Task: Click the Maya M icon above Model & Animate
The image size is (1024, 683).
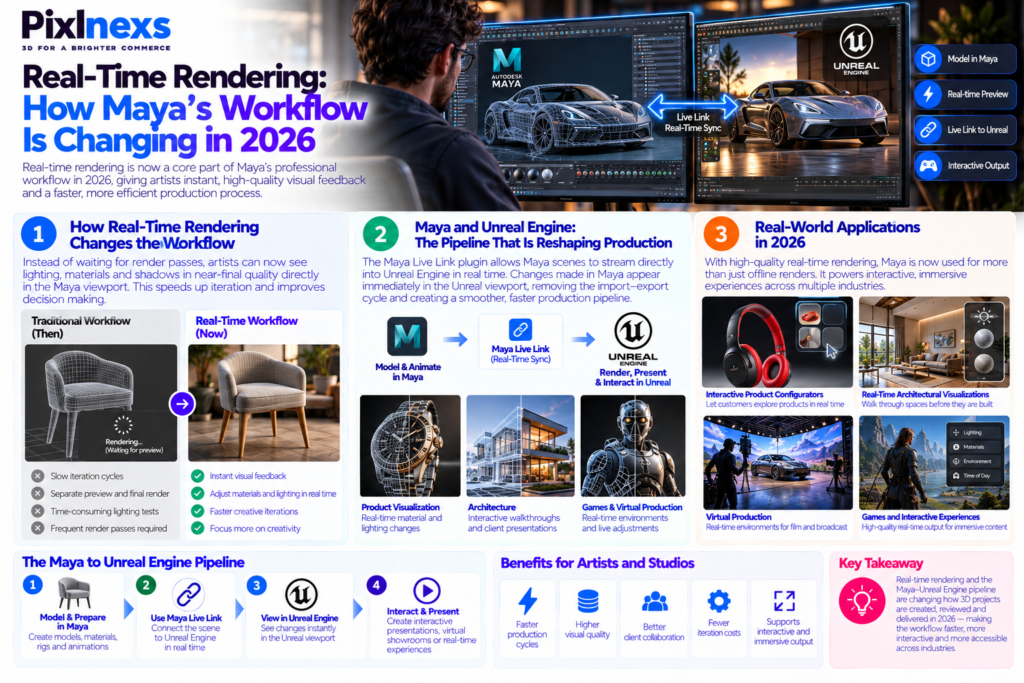Action: click(408, 336)
